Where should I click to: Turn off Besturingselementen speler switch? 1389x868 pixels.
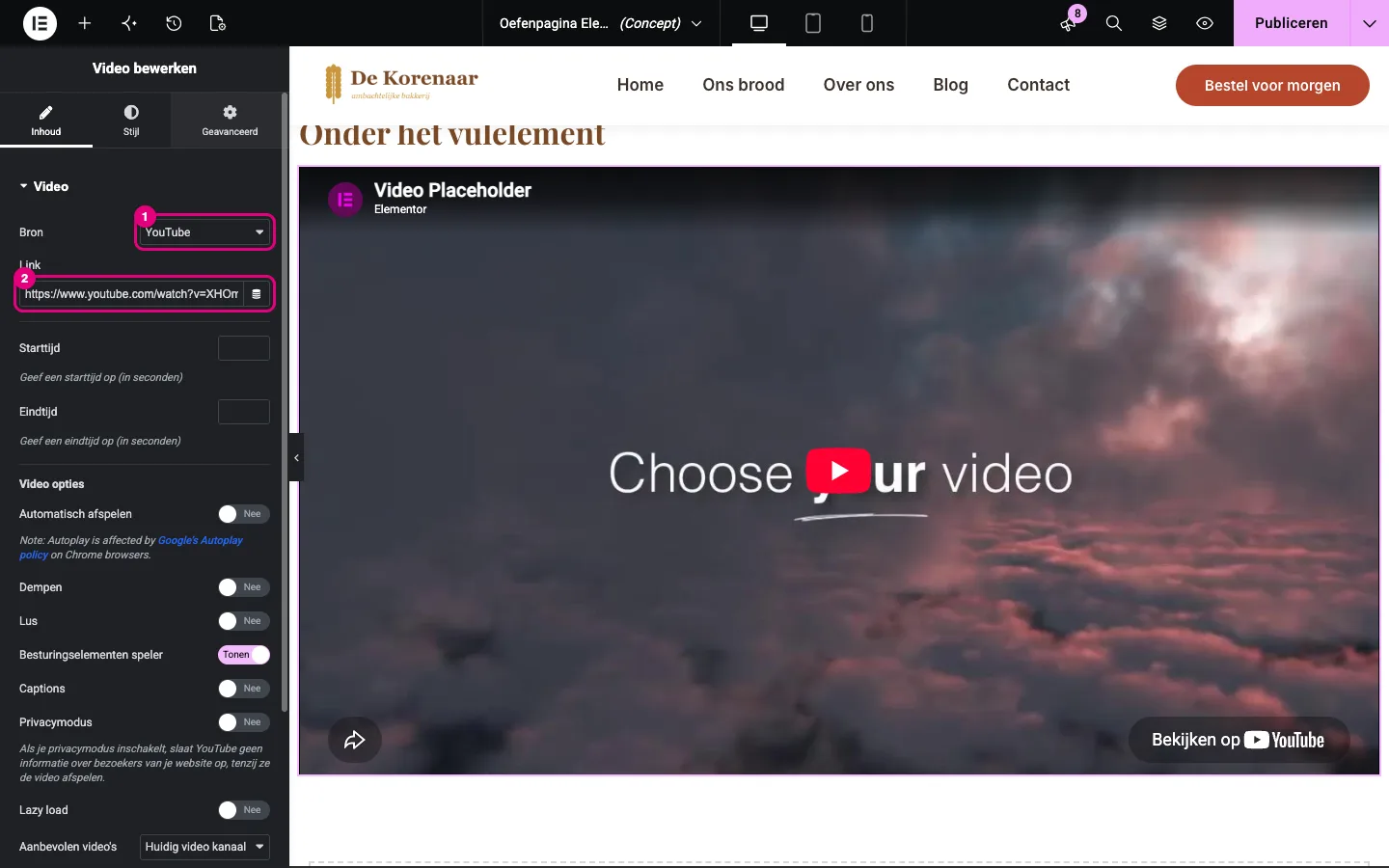click(x=243, y=655)
